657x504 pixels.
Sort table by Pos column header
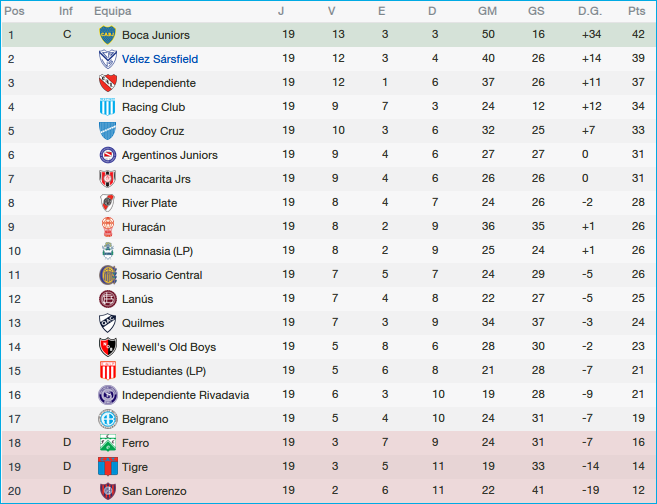pos(15,11)
